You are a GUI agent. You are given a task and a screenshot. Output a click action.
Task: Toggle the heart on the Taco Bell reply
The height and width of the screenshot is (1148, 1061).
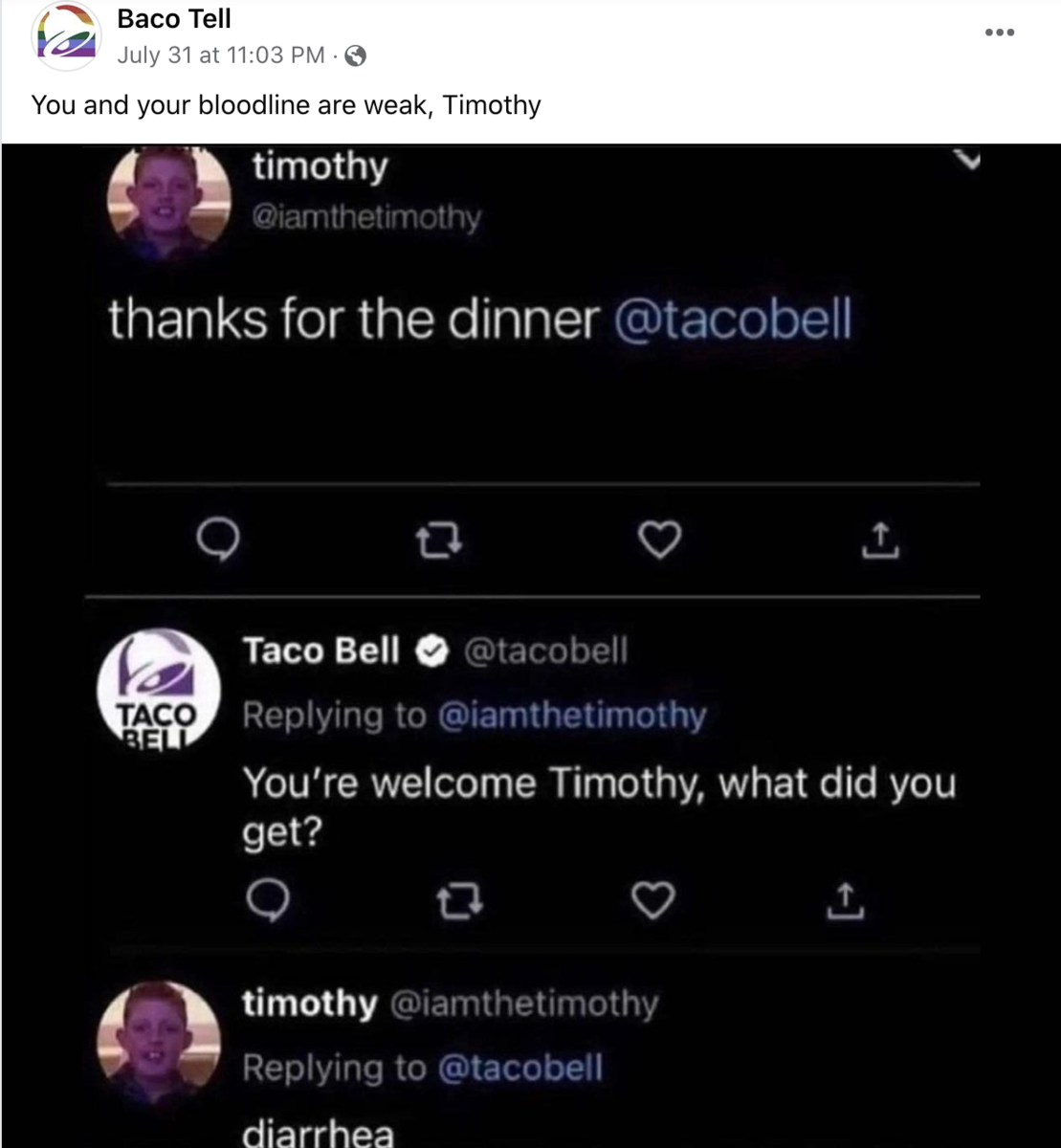click(x=655, y=900)
